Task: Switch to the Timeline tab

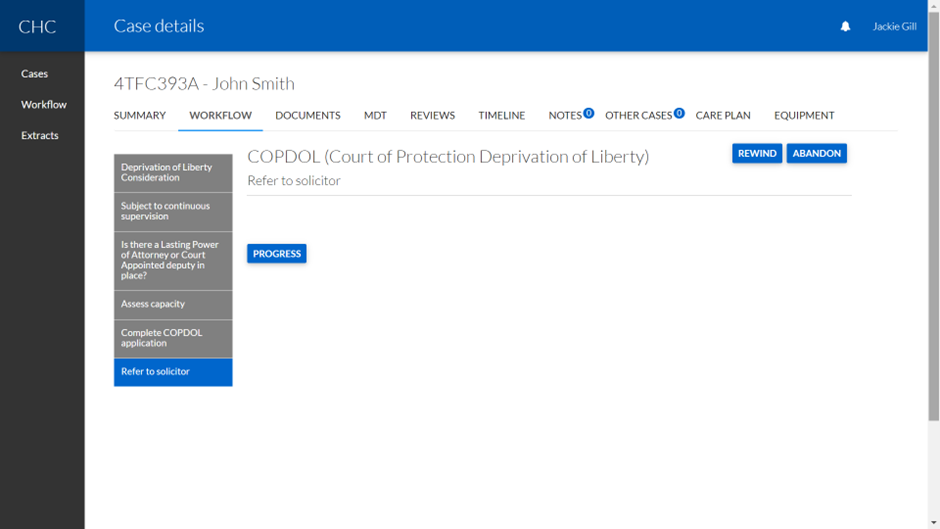Action: [501, 115]
